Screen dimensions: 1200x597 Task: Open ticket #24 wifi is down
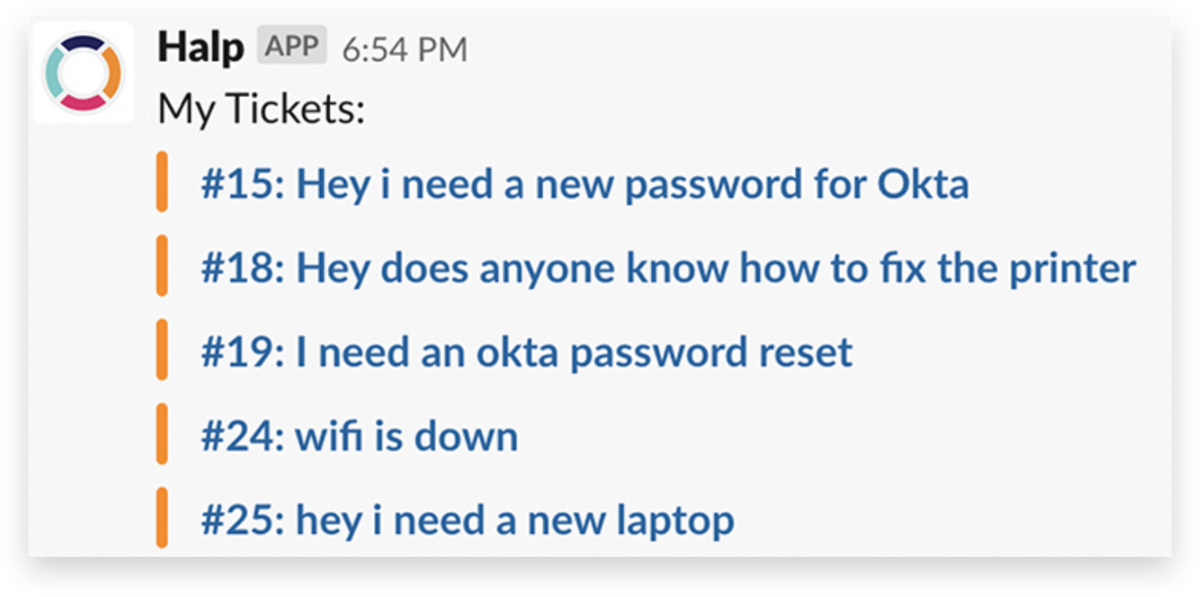pos(360,436)
